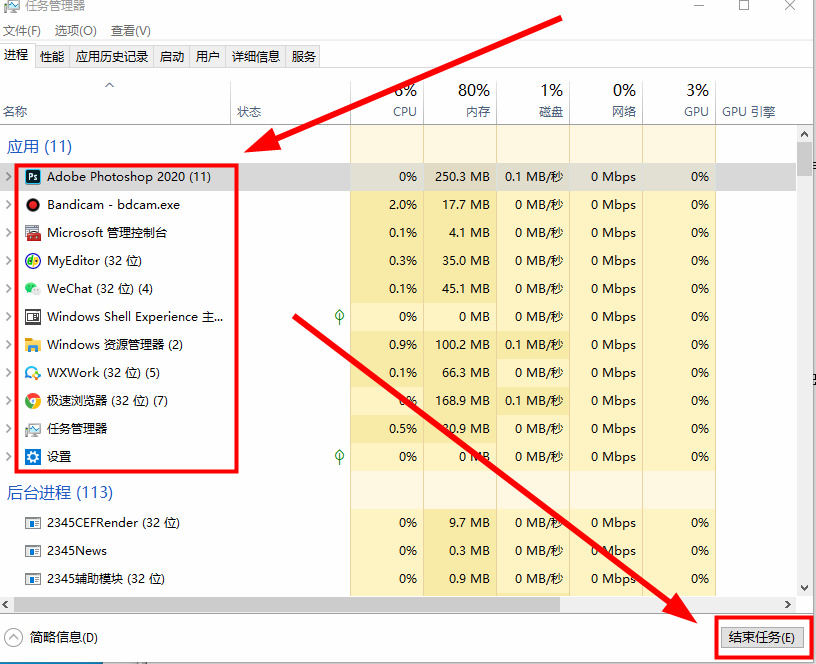The image size is (816, 664).
Task: Collapse to 简略信息 view
Action: point(52,637)
